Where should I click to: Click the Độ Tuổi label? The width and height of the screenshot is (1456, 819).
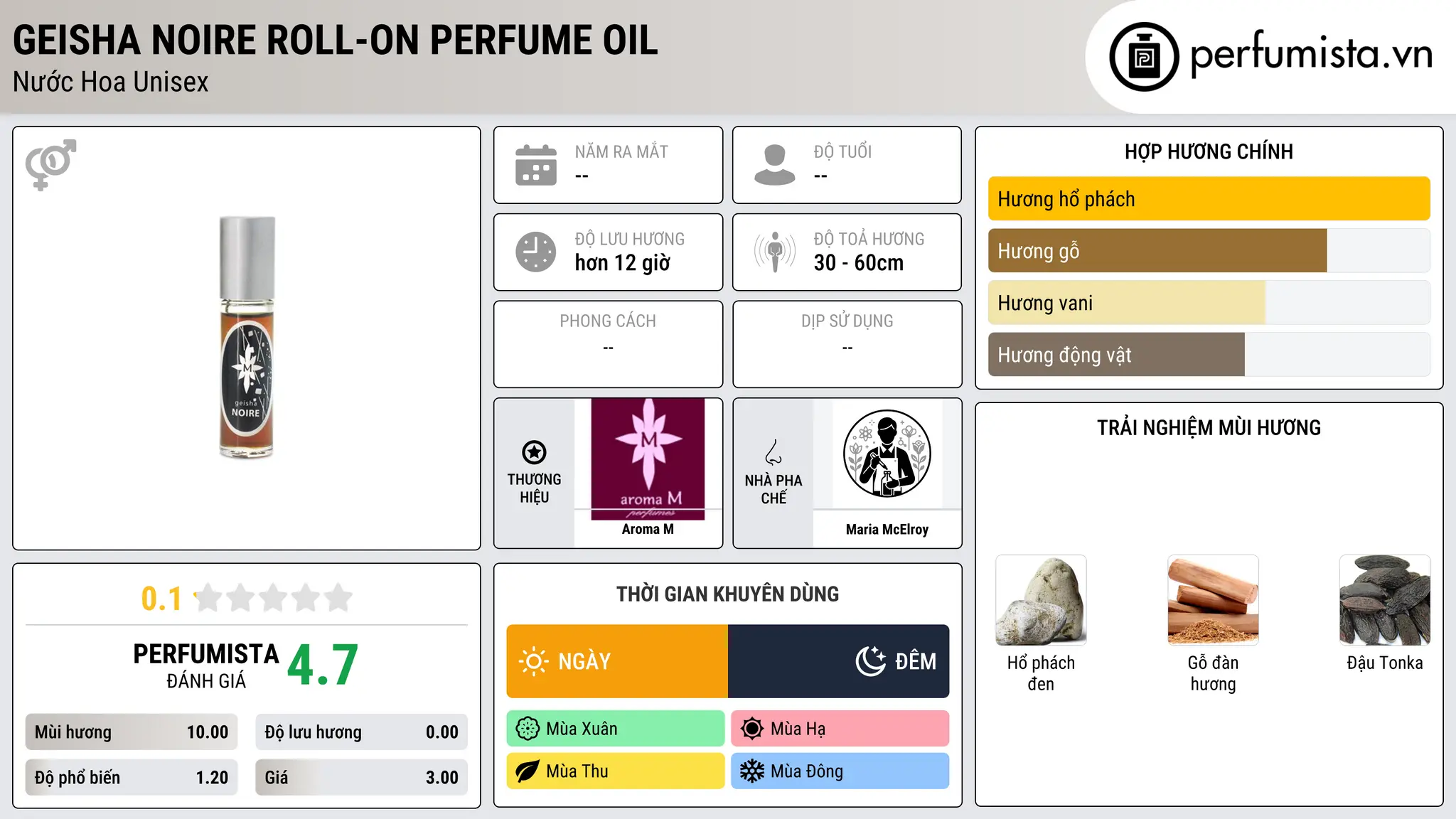tap(842, 152)
